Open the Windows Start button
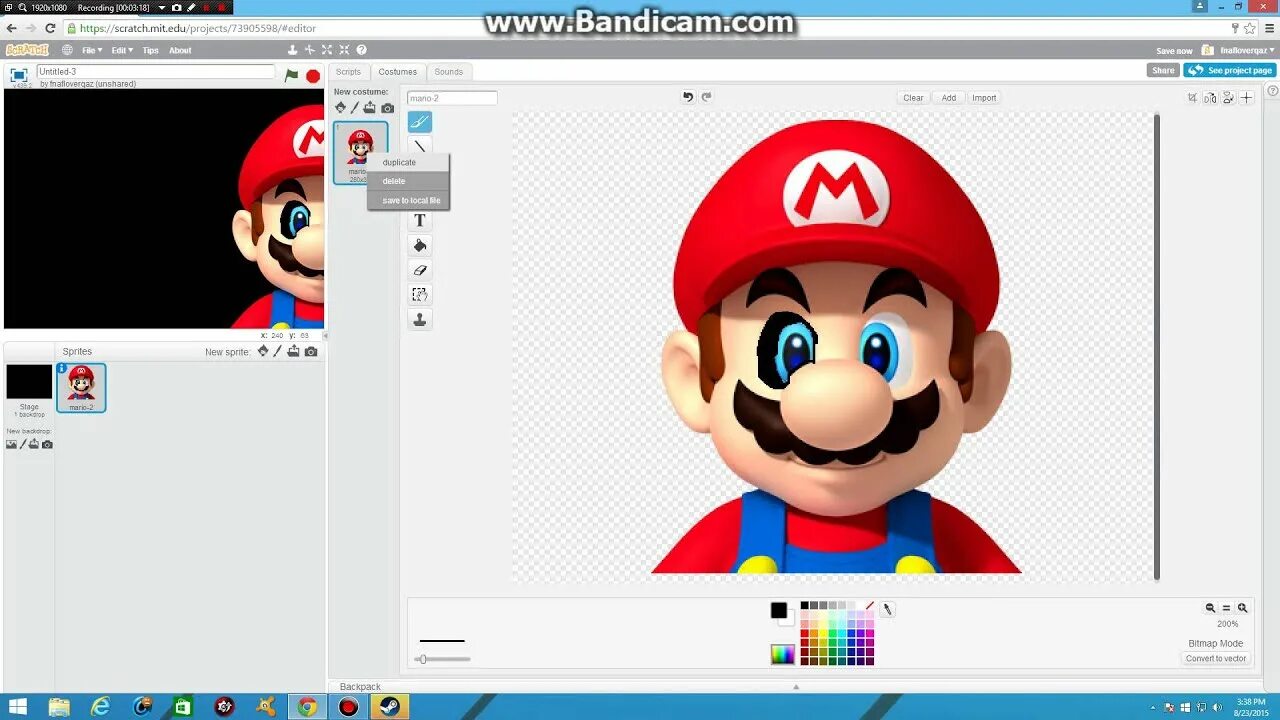The width and height of the screenshot is (1280, 720). [18, 707]
